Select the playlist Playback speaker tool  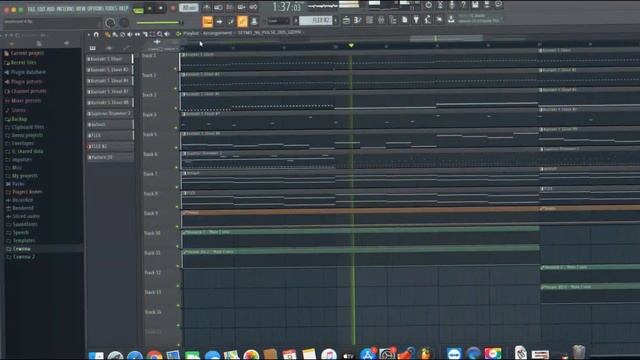(167, 35)
